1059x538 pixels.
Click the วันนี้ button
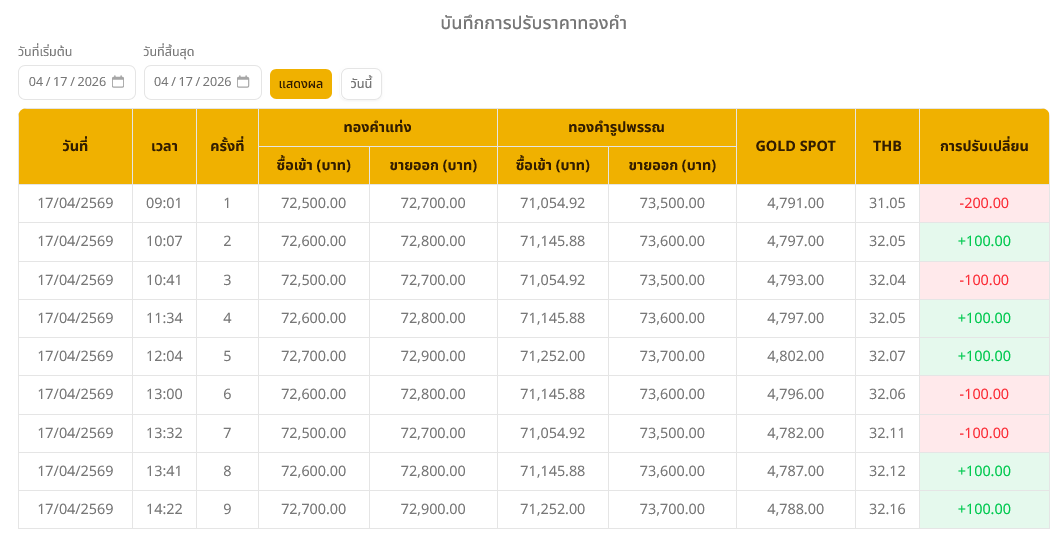click(361, 83)
